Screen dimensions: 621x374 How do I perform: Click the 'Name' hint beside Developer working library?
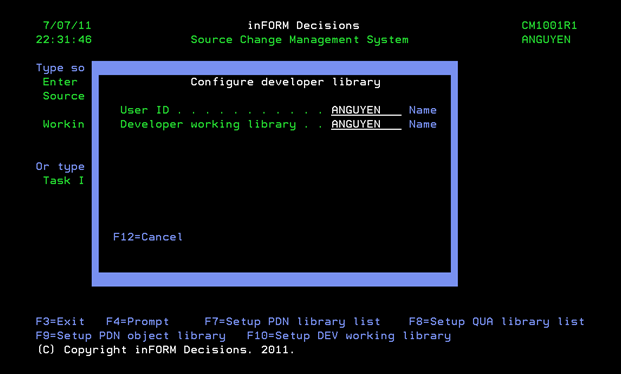click(423, 124)
